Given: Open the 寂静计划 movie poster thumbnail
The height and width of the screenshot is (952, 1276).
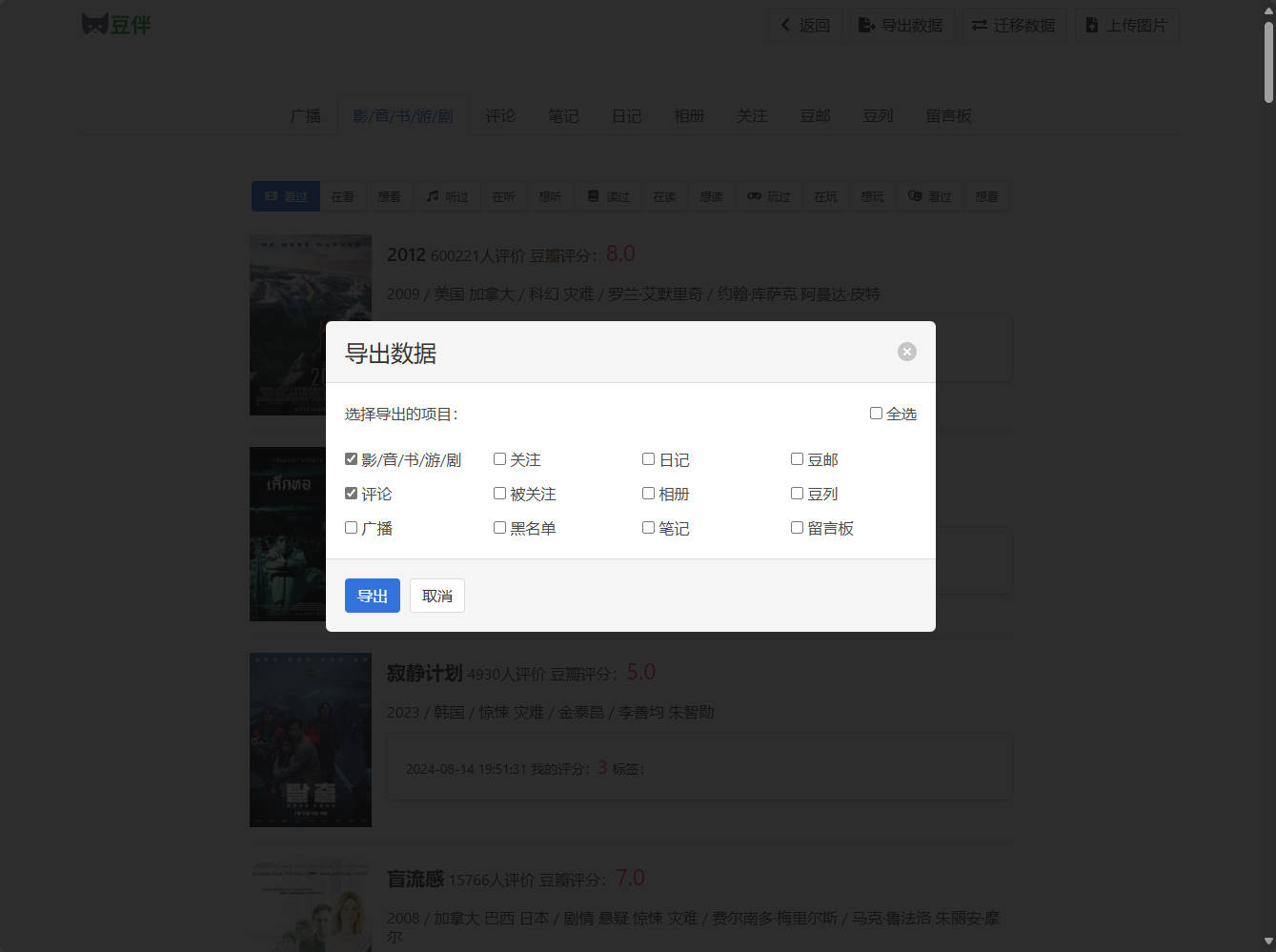Looking at the screenshot, I should click(x=311, y=739).
